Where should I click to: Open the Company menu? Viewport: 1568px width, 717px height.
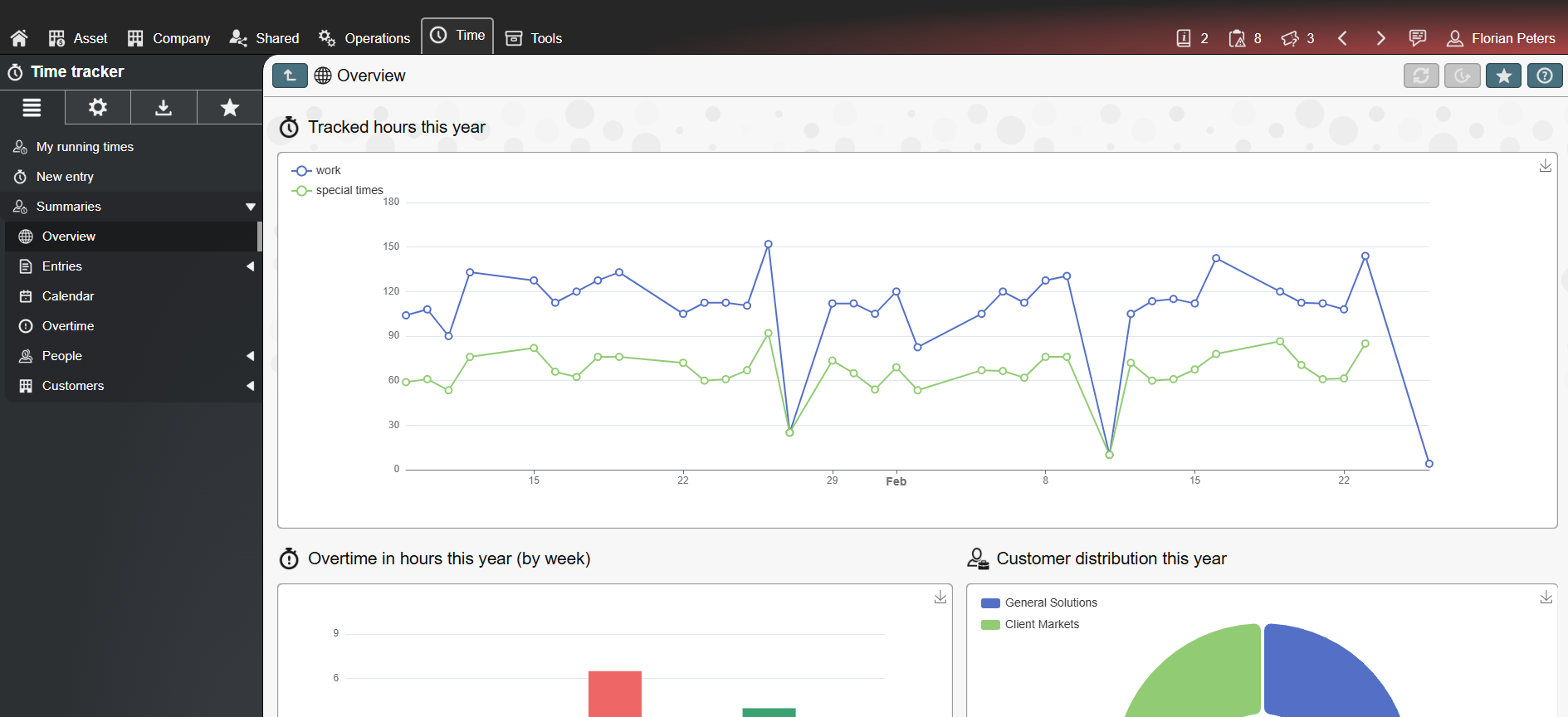tap(169, 38)
